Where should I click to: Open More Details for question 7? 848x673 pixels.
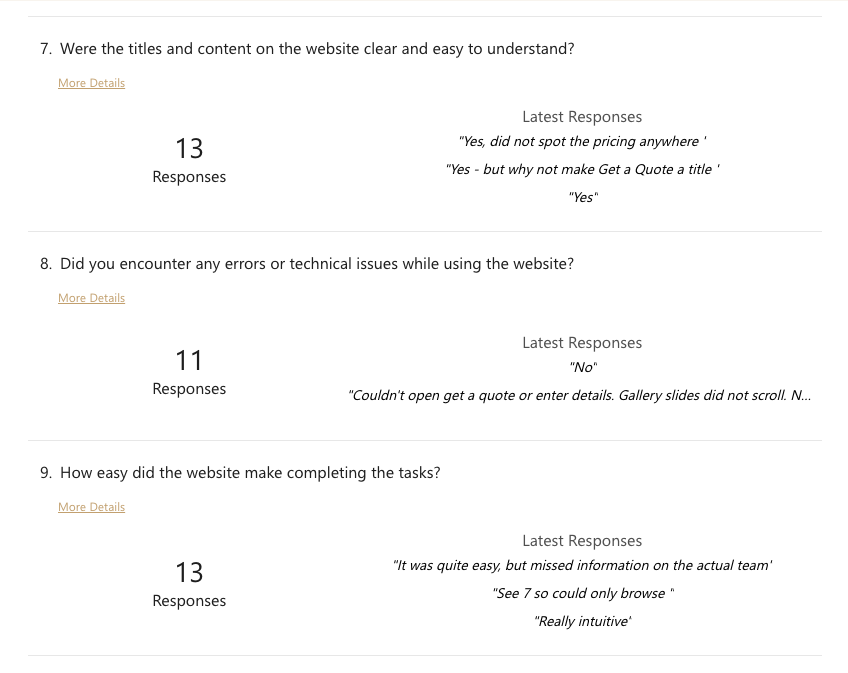click(91, 83)
